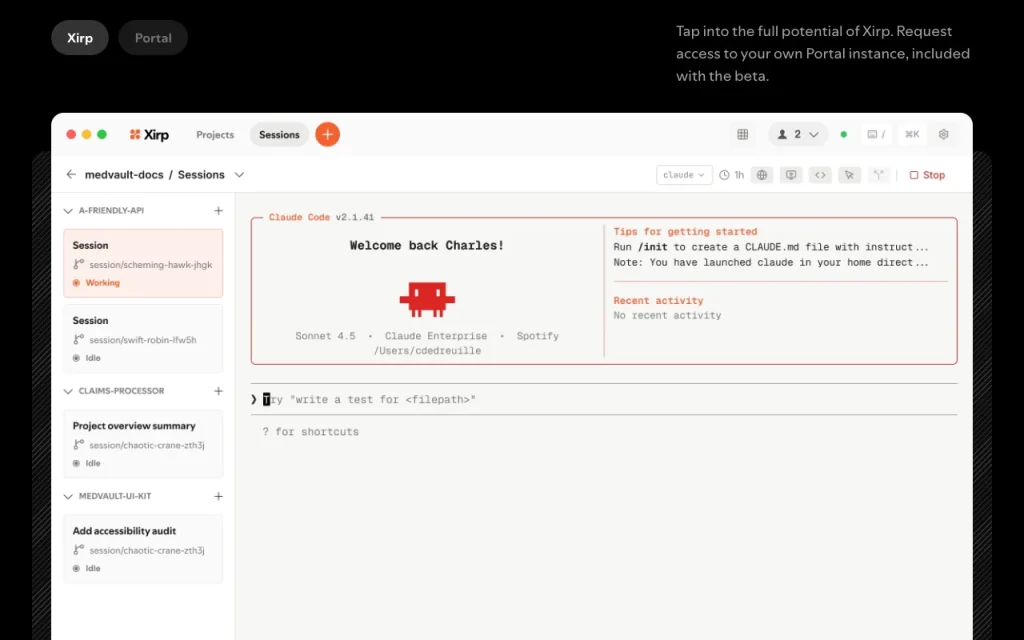Open the Sessions tab
The height and width of the screenshot is (640, 1024).
279,135
